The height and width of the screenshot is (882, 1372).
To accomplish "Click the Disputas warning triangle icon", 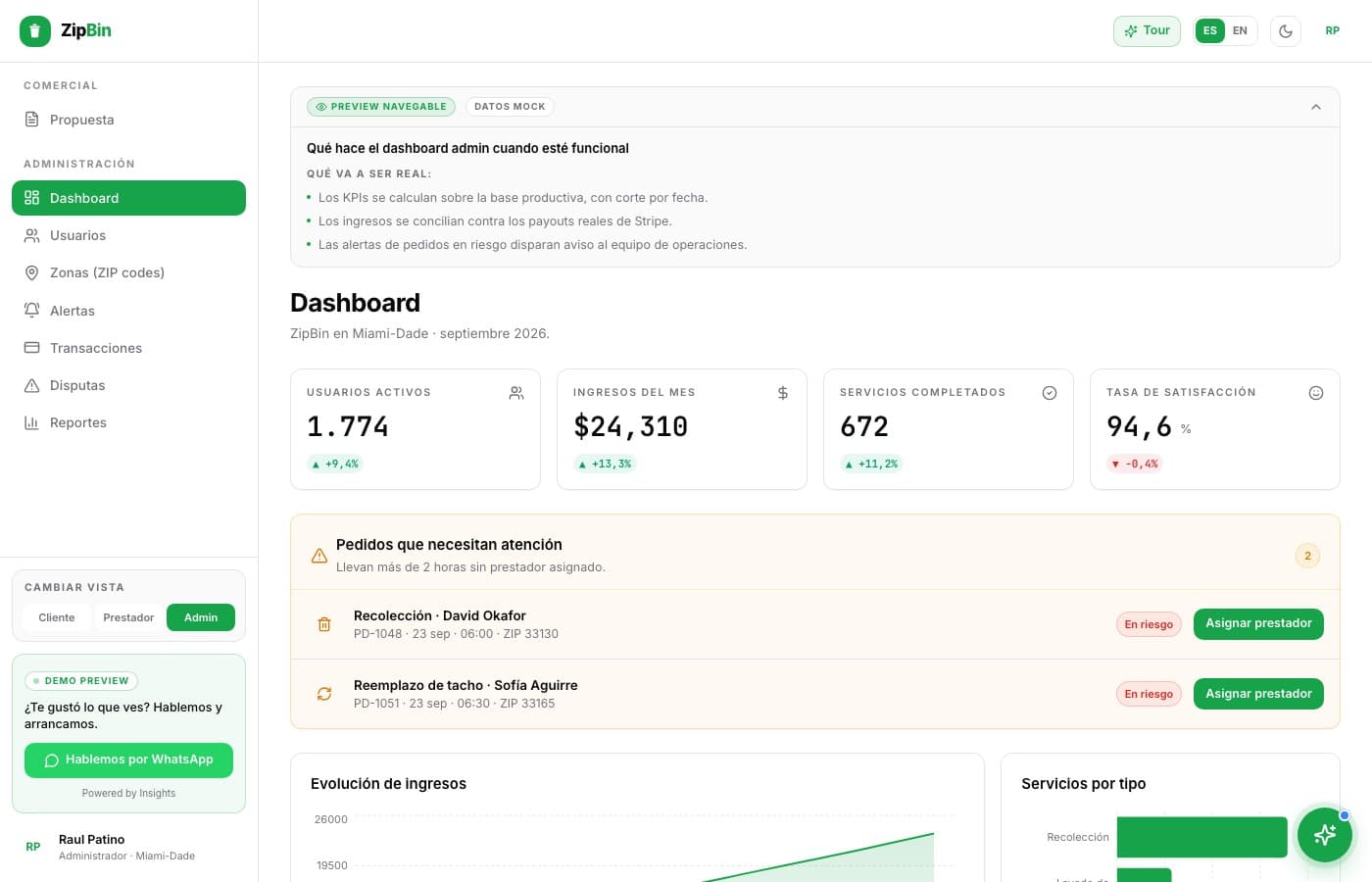I will tap(31, 385).
